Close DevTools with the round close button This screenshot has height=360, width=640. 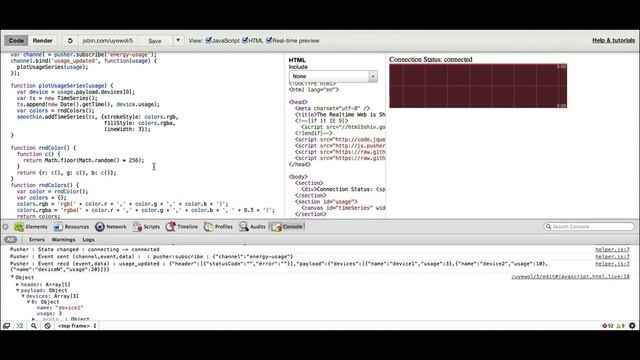5,227
